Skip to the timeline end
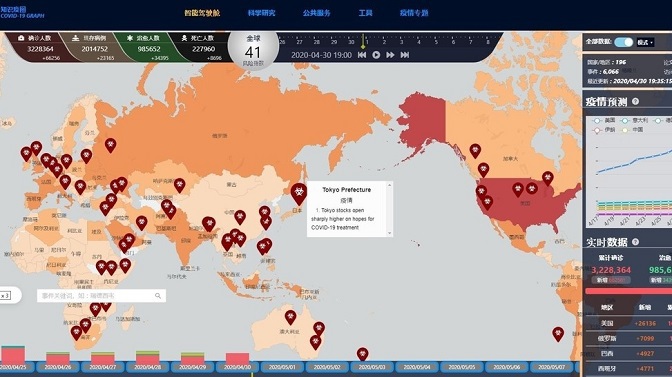The height and width of the screenshot is (377, 672). pyautogui.click(x=405, y=55)
